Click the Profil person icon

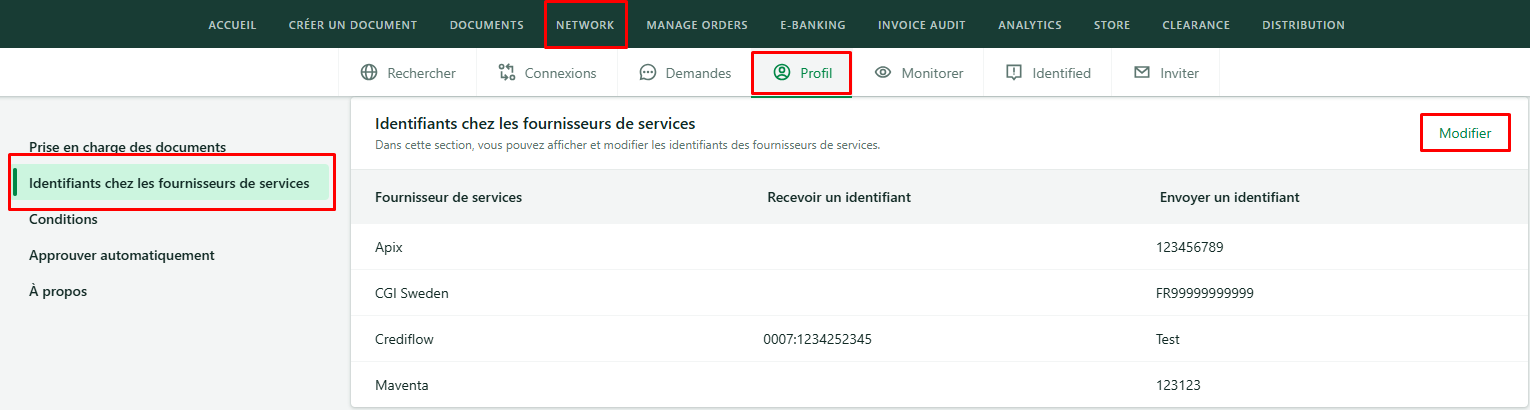[x=782, y=73]
